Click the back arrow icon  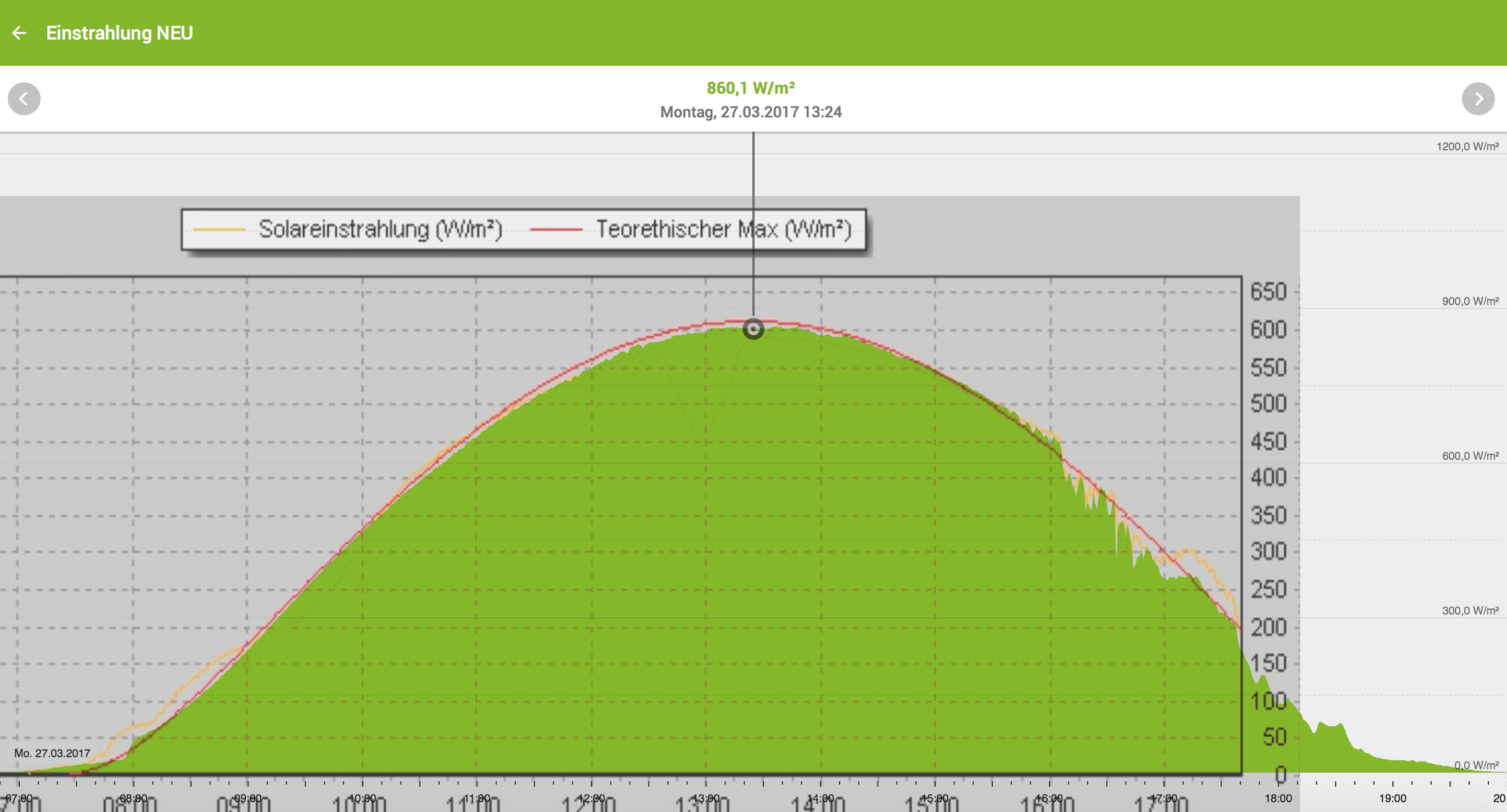click(19, 33)
